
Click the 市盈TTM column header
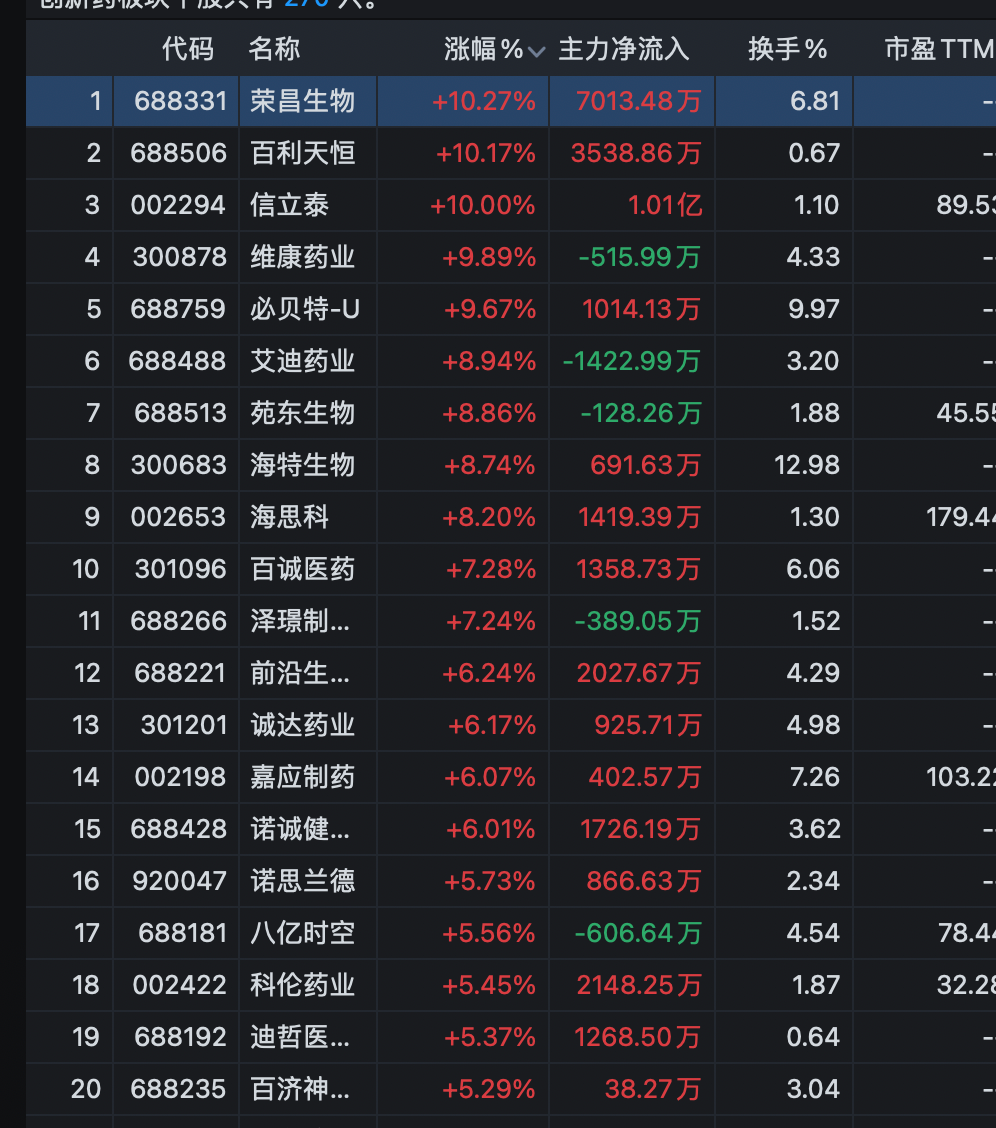point(939,49)
